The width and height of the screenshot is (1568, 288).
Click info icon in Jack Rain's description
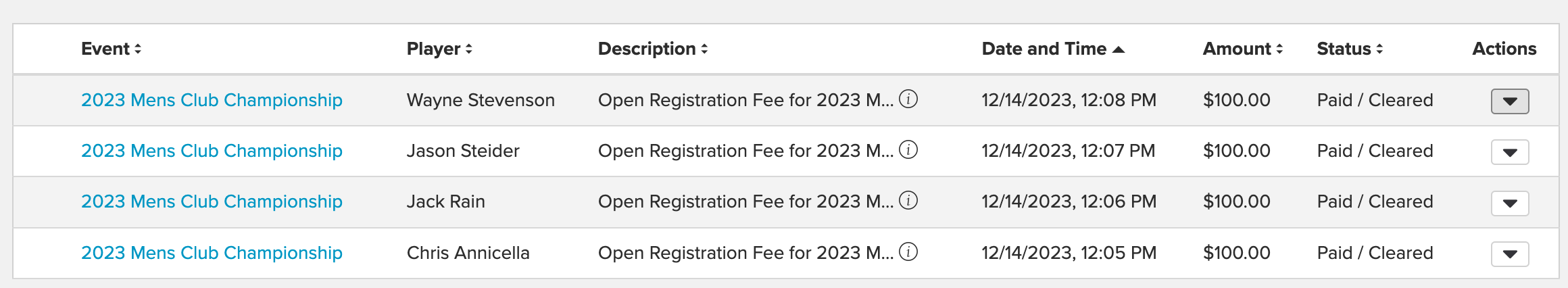pyautogui.click(x=908, y=201)
